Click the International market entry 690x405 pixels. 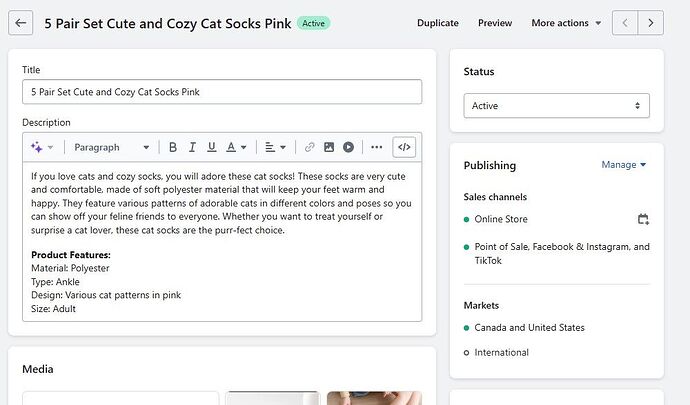(502, 353)
